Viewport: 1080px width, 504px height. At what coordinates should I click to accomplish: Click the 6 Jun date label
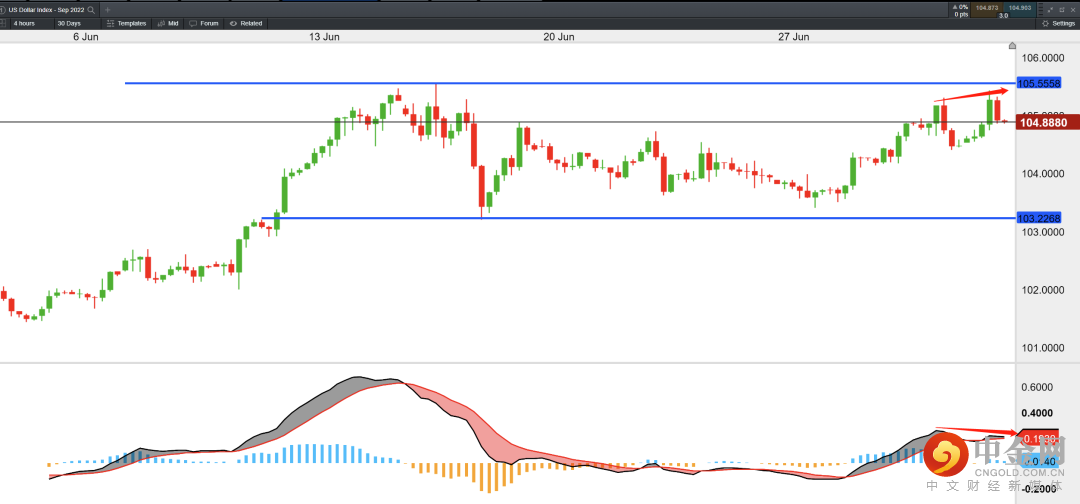[x=85, y=37]
